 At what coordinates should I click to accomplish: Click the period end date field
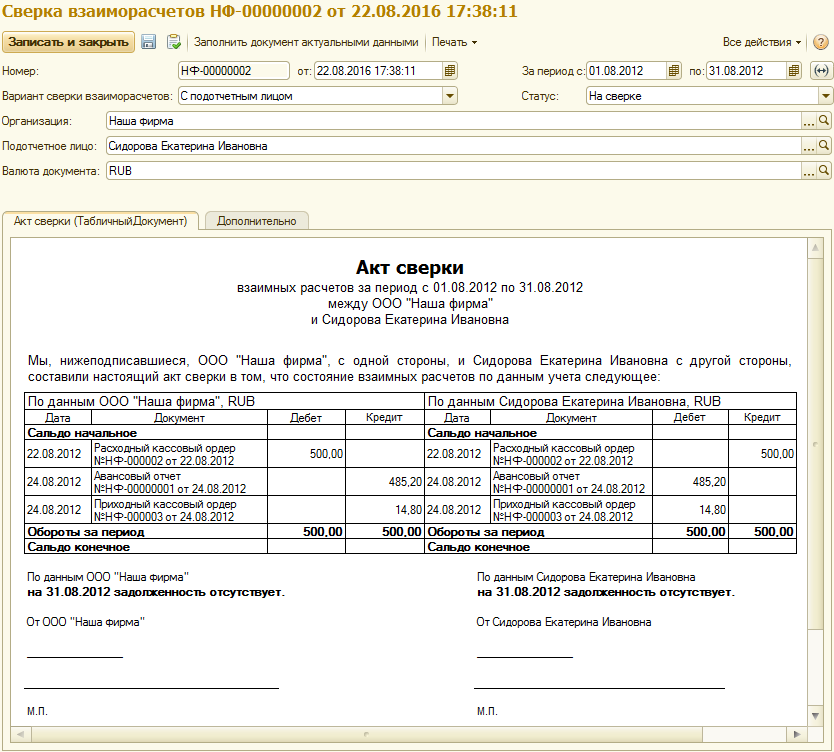(746, 71)
